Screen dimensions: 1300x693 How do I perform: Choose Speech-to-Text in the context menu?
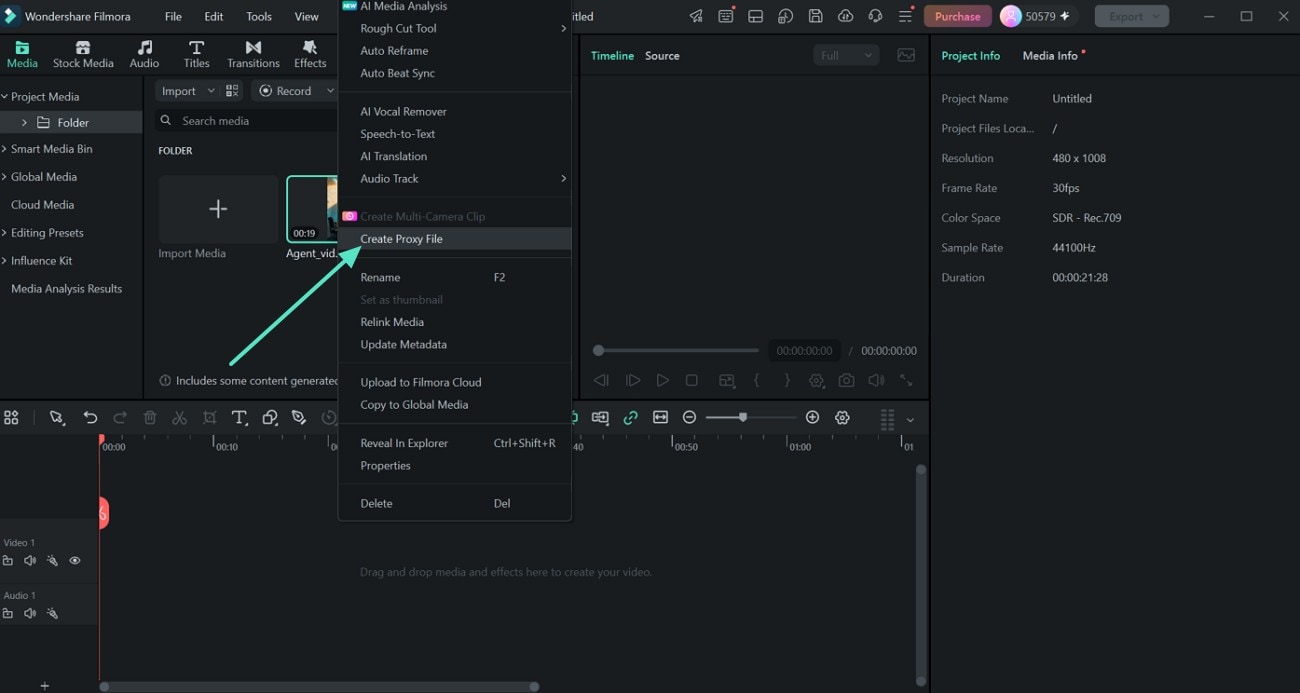pyautogui.click(x=455, y=134)
